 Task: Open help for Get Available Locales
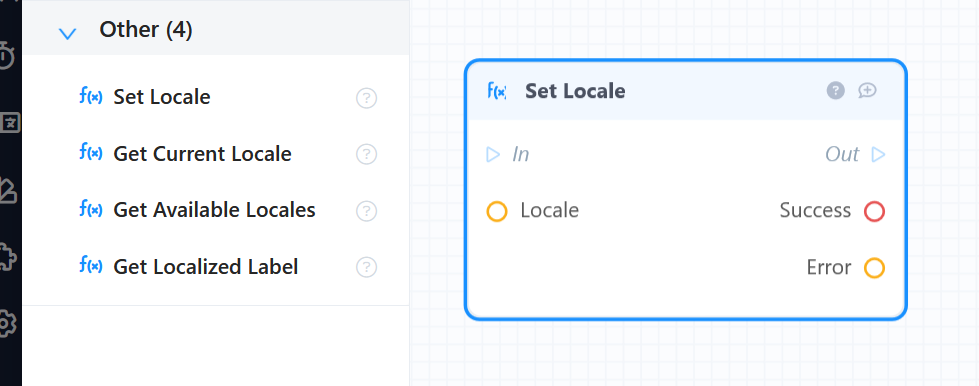coord(367,211)
